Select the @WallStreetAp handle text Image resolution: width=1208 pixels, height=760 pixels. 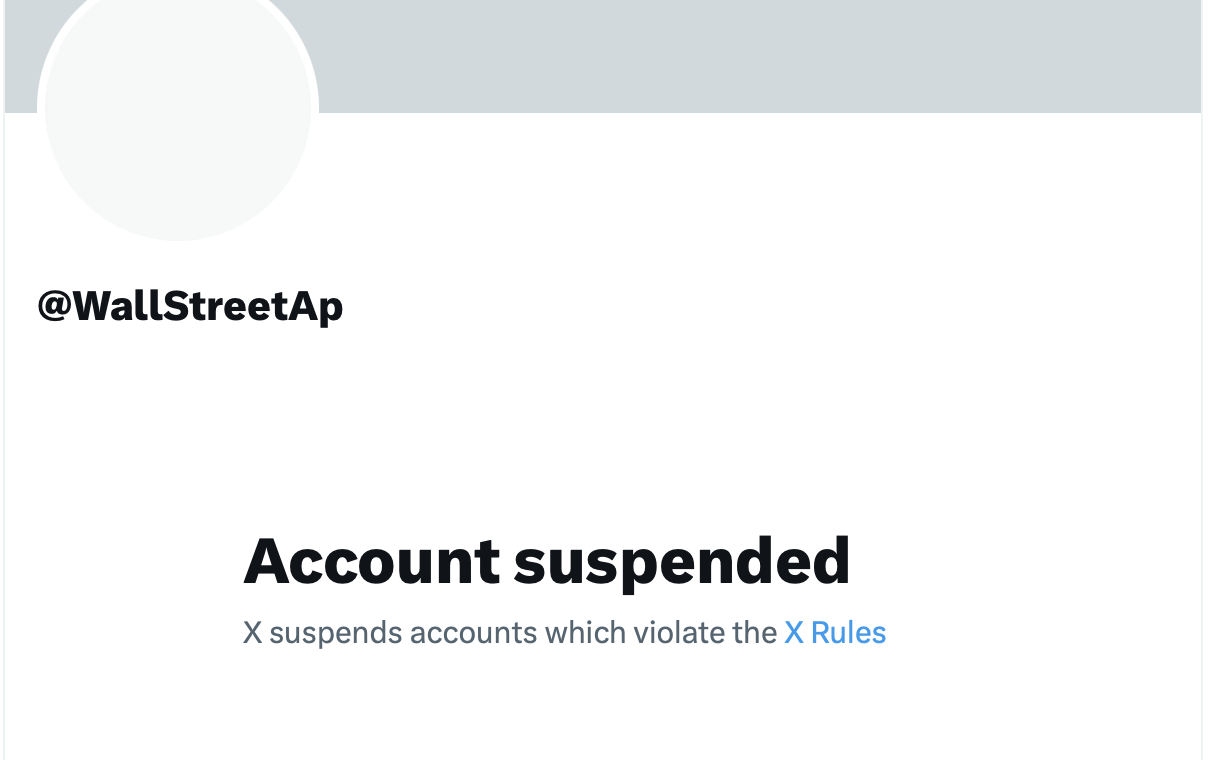(190, 306)
